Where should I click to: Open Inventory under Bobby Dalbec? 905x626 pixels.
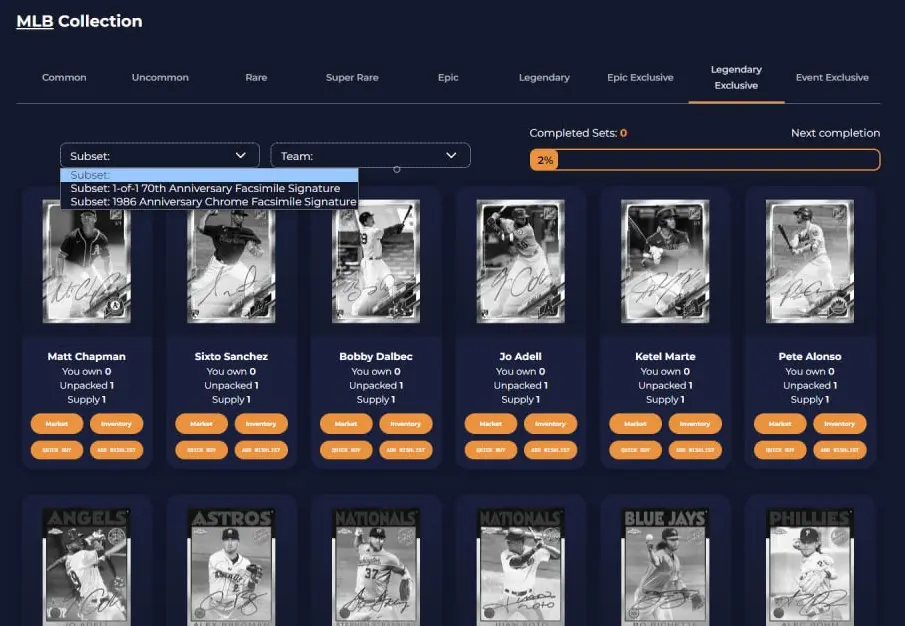tap(406, 423)
